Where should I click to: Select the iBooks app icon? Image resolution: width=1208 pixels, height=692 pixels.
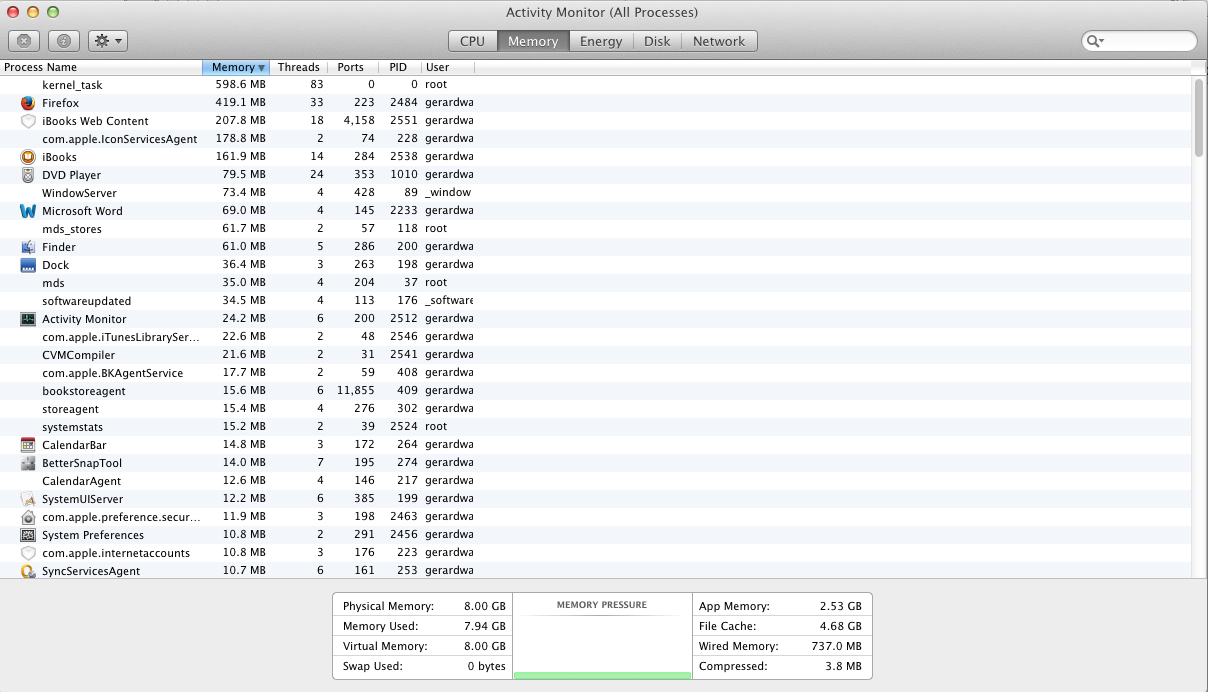click(x=28, y=157)
